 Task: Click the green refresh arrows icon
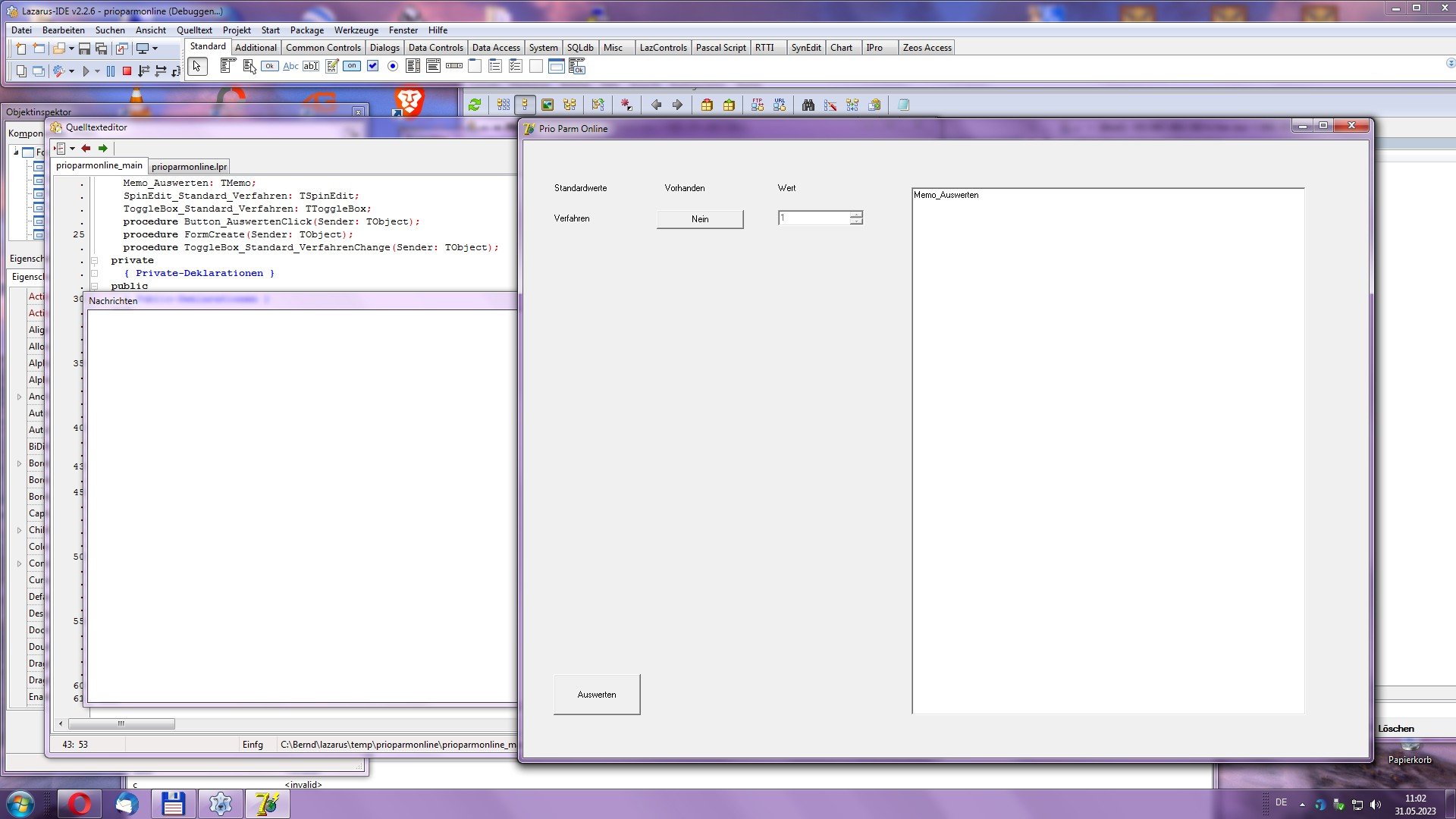[475, 105]
